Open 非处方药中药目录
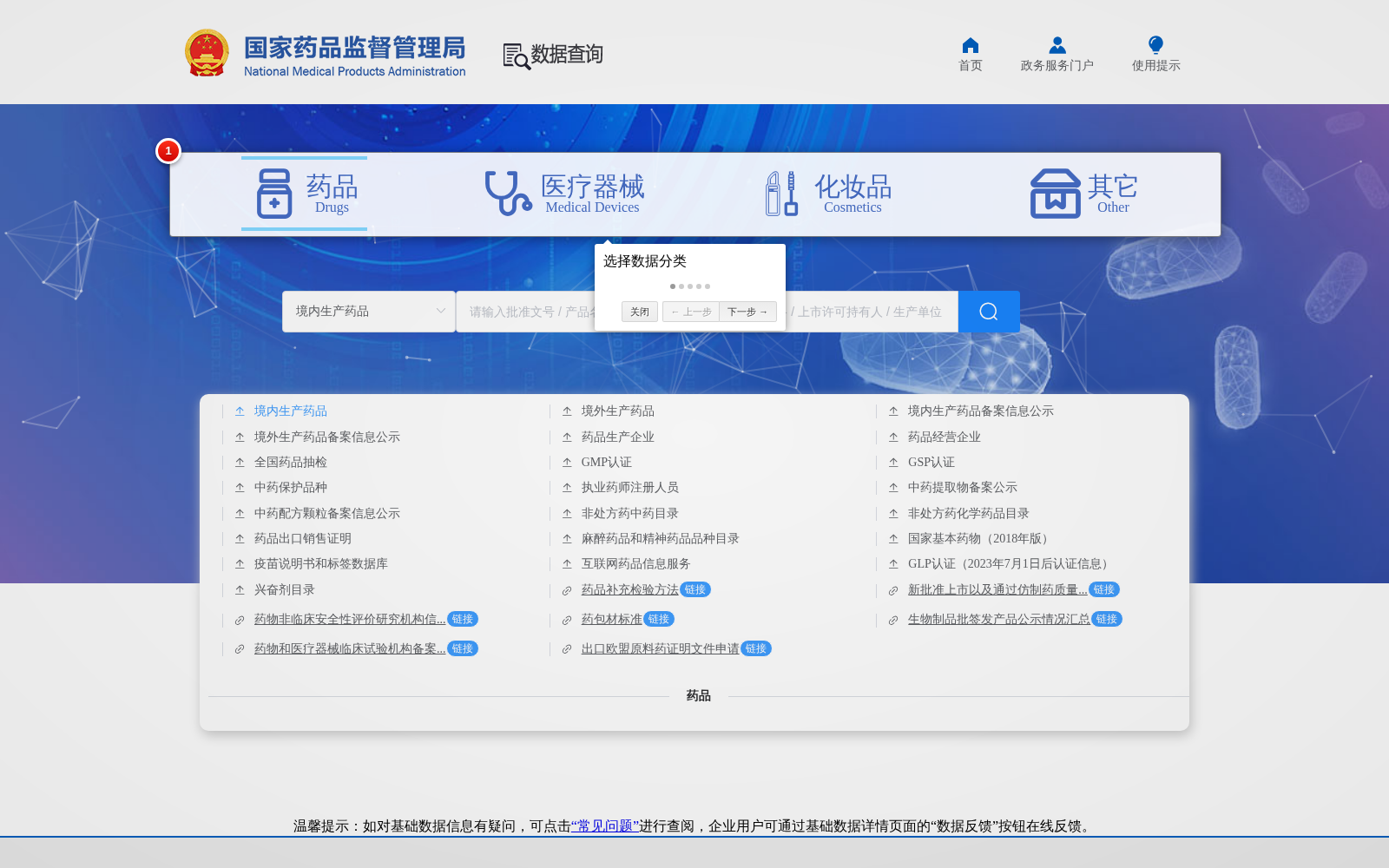The width and height of the screenshot is (1389, 868). coord(630,514)
